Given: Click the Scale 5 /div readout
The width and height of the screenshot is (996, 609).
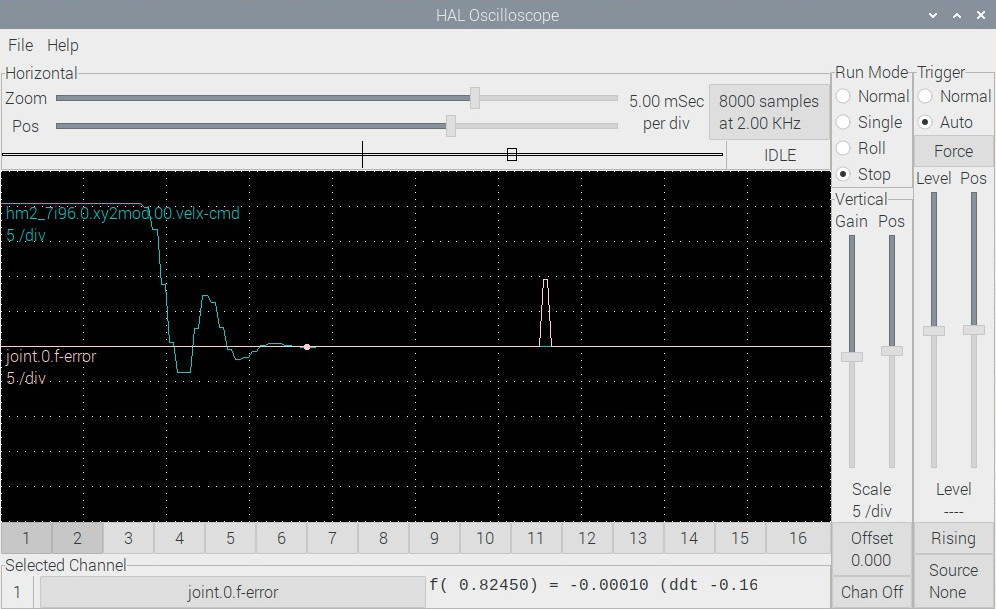Looking at the screenshot, I should (x=872, y=500).
